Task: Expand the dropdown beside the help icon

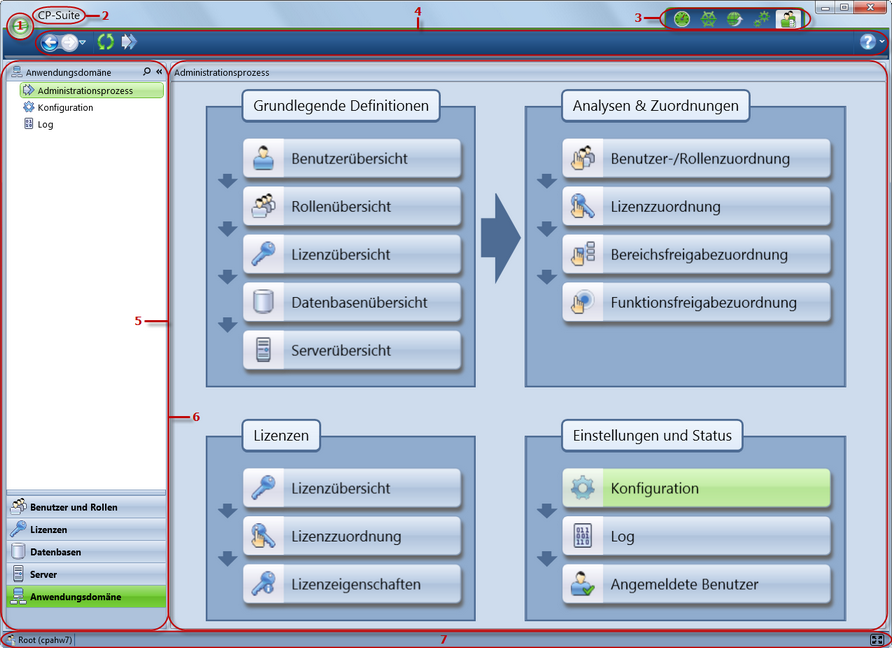Action: 882,42
